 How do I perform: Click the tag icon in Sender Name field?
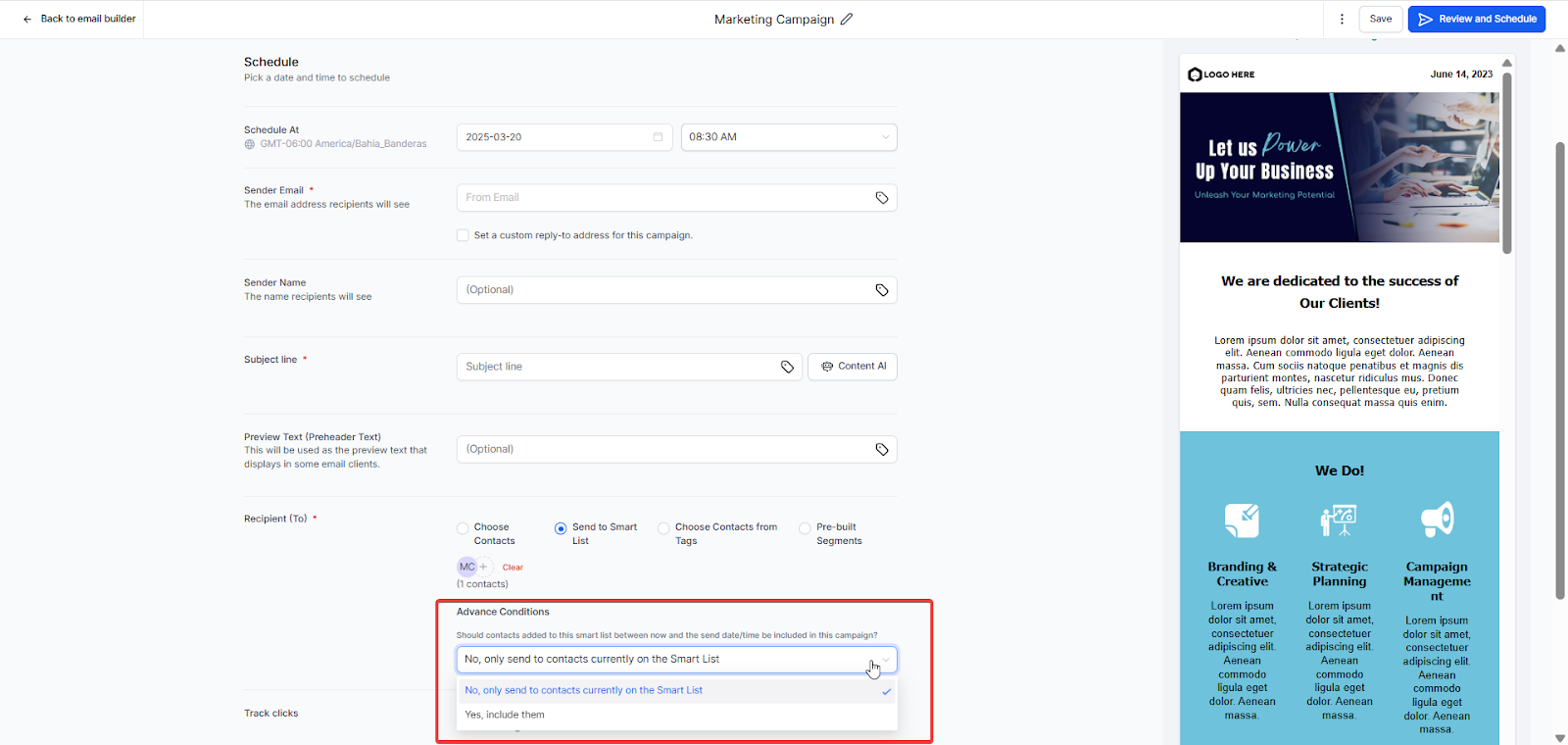click(x=882, y=290)
